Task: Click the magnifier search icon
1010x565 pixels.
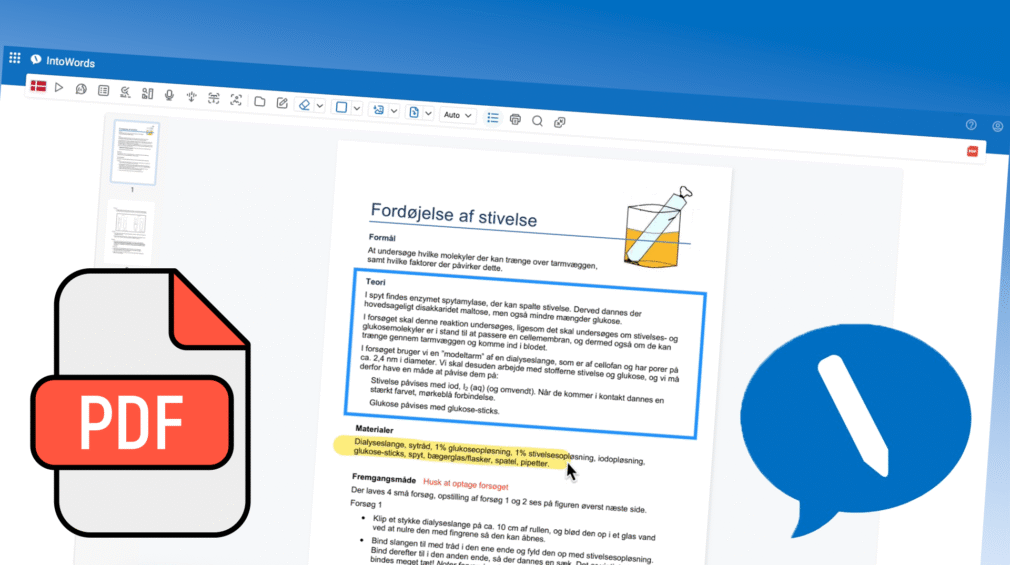Action: (x=538, y=121)
